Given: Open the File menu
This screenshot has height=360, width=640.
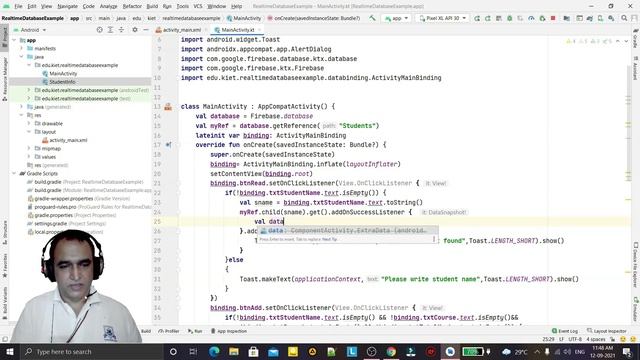Looking at the screenshot, I should click(x=18, y=6).
